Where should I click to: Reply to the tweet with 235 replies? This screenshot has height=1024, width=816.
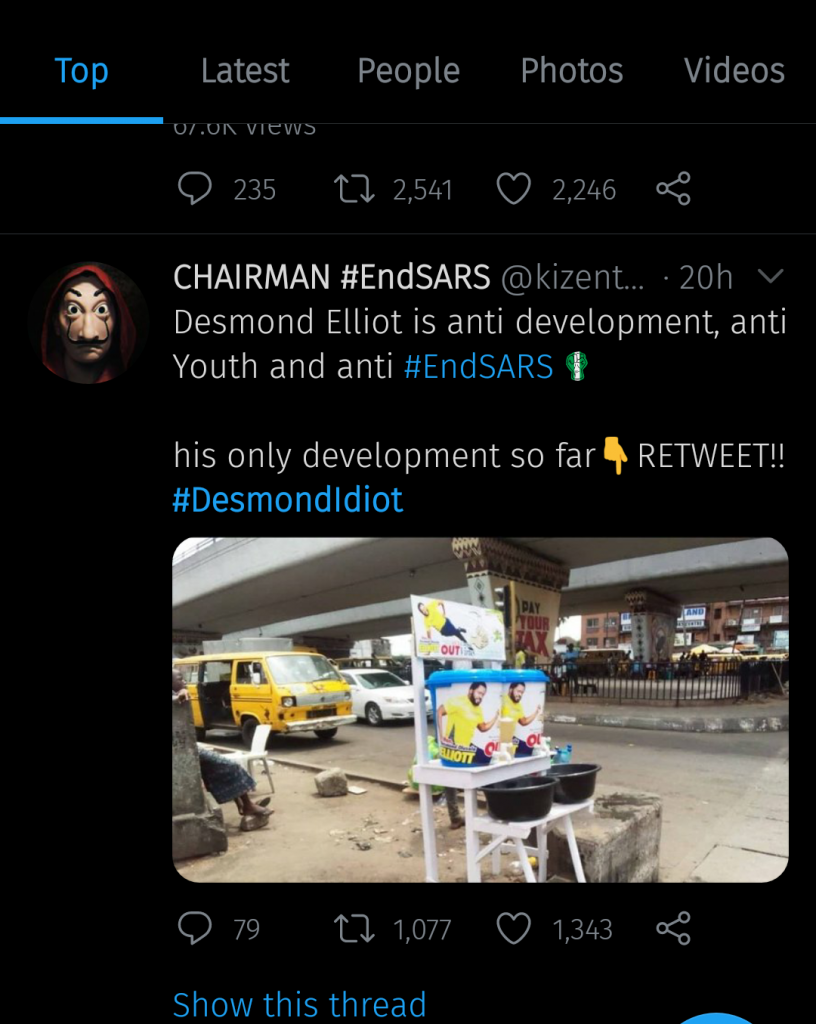pyautogui.click(x=195, y=189)
